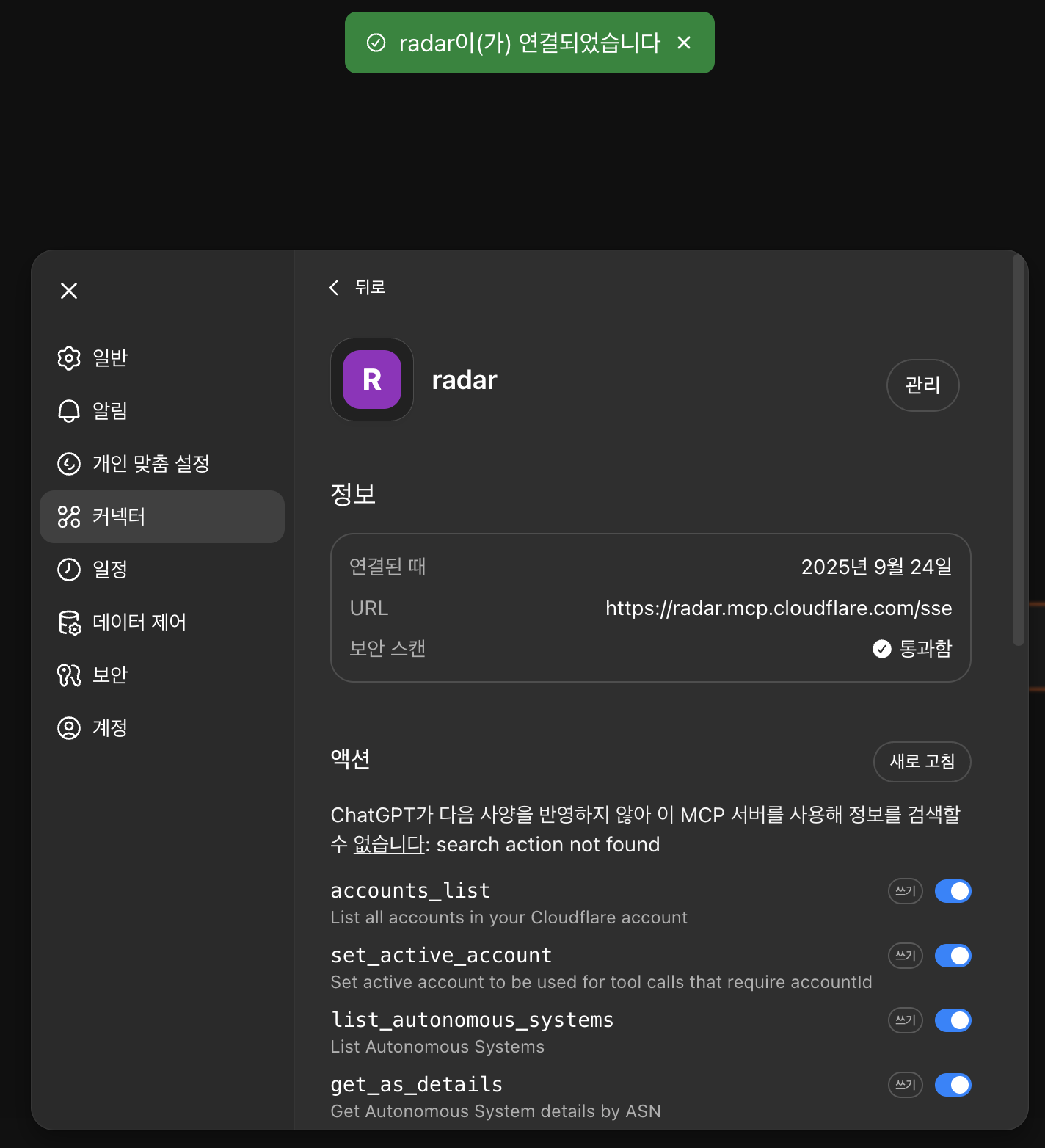Click the accounts_list action name
Image resolution: width=1045 pixels, height=1148 pixels.
tap(410, 891)
